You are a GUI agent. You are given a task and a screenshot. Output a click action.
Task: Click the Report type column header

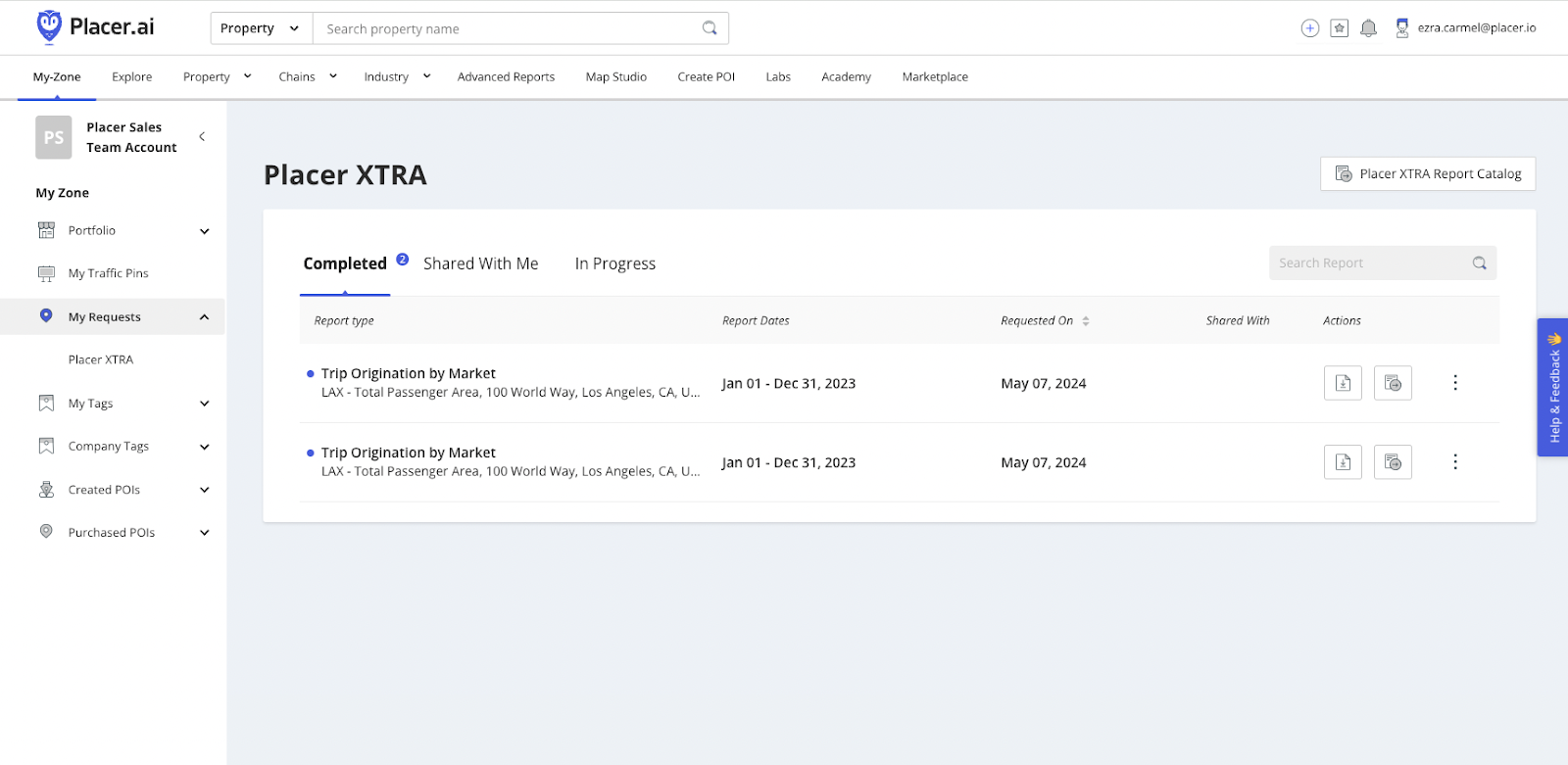coord(344,320)
